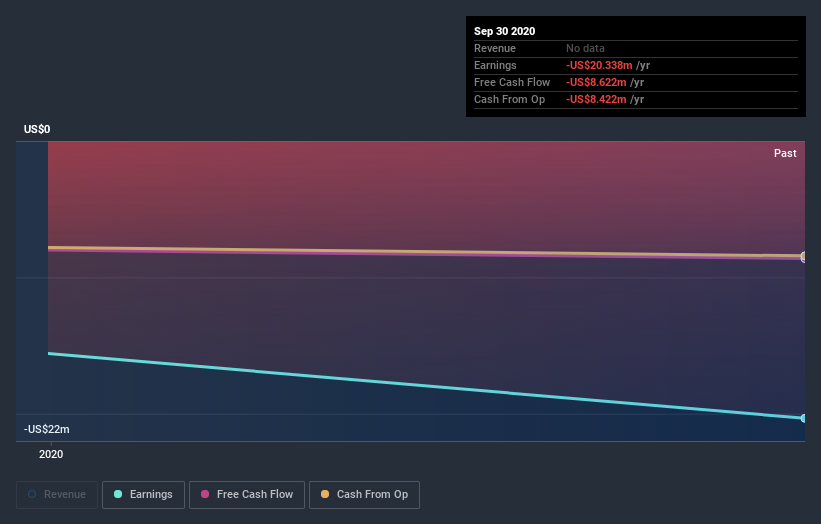Click the Earnings row label in tooltip
Image resolution: width=821 pixels, height=524 pixels.
tap(495, 65)
